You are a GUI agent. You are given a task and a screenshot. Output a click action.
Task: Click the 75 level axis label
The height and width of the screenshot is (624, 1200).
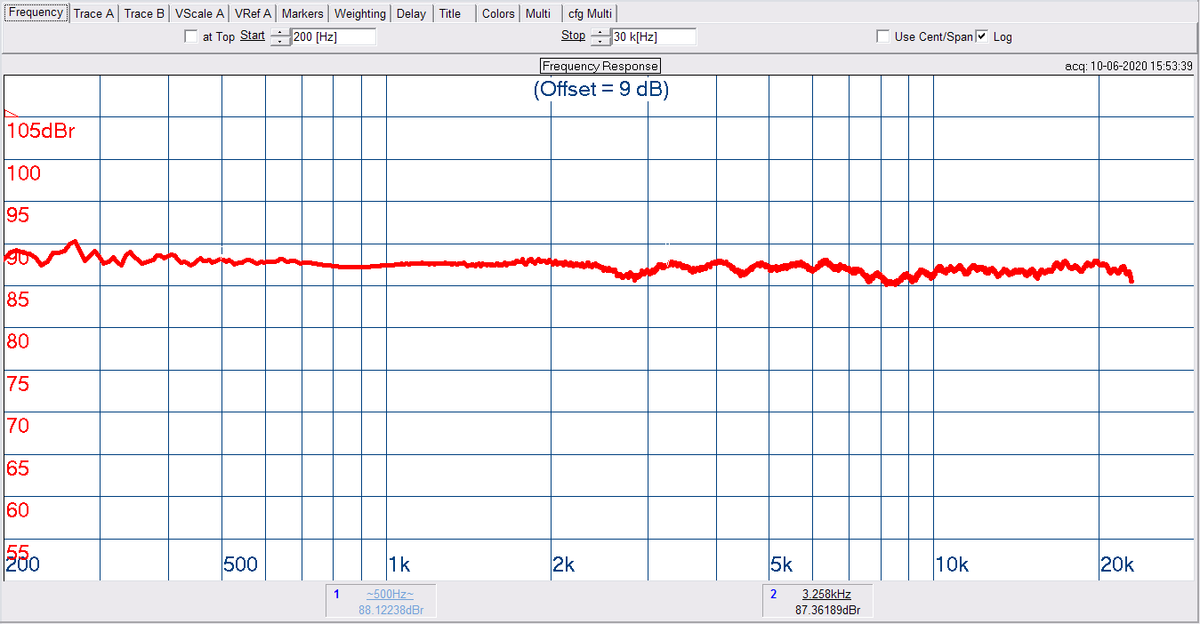point(18,384)
